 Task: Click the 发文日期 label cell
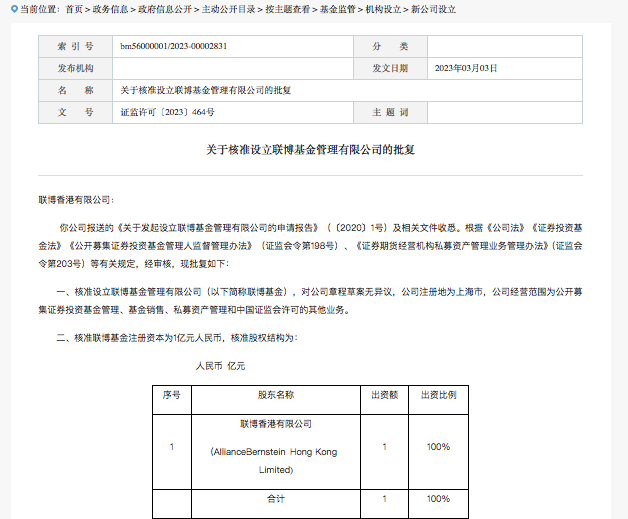point(390,68)
